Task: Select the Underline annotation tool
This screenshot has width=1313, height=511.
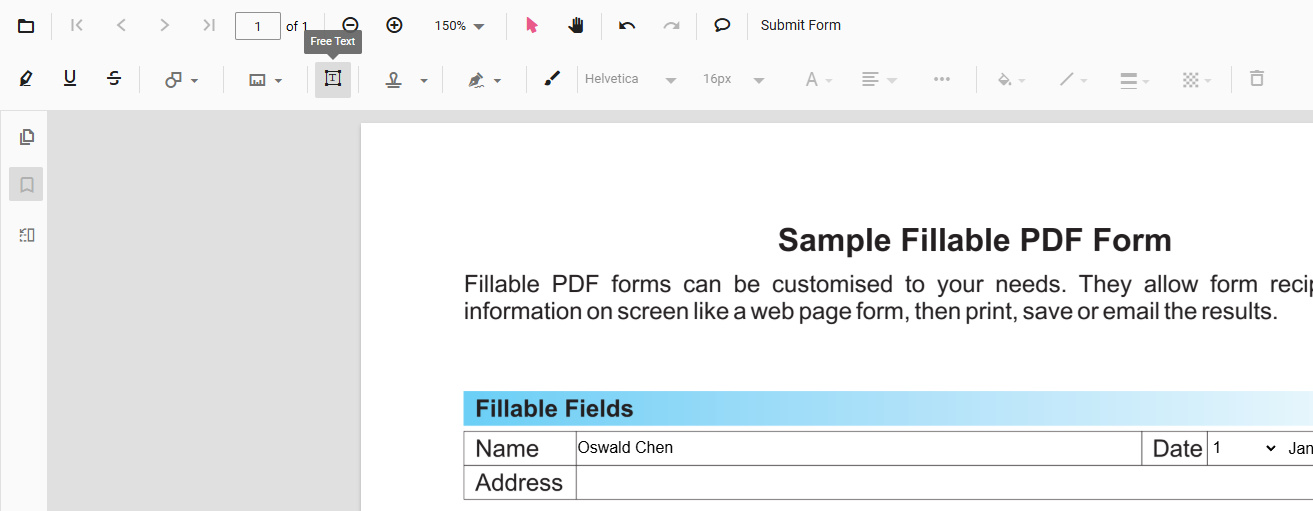Action: point(70,79)
